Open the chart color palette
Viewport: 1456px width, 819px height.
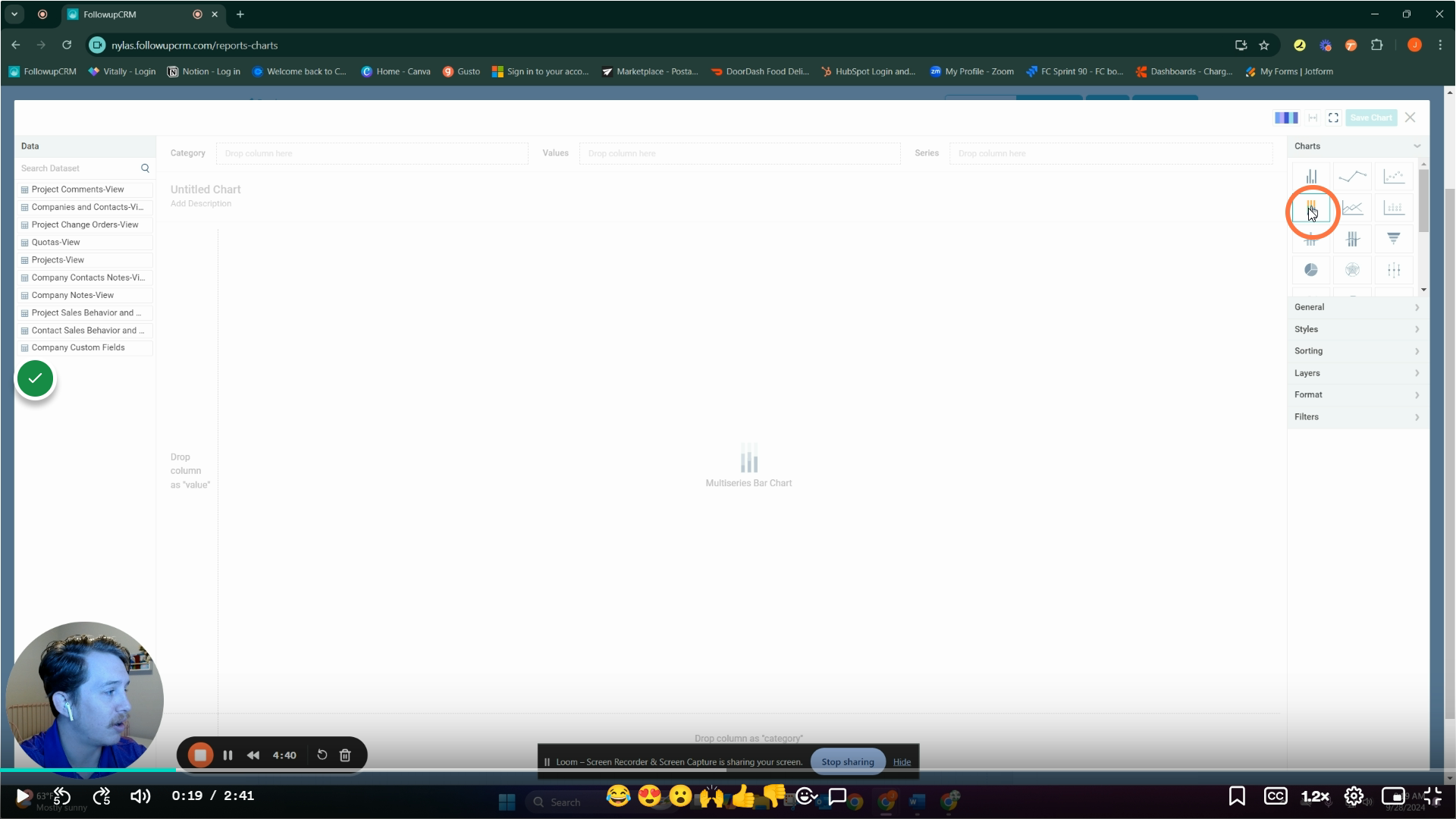(1286, 118)
